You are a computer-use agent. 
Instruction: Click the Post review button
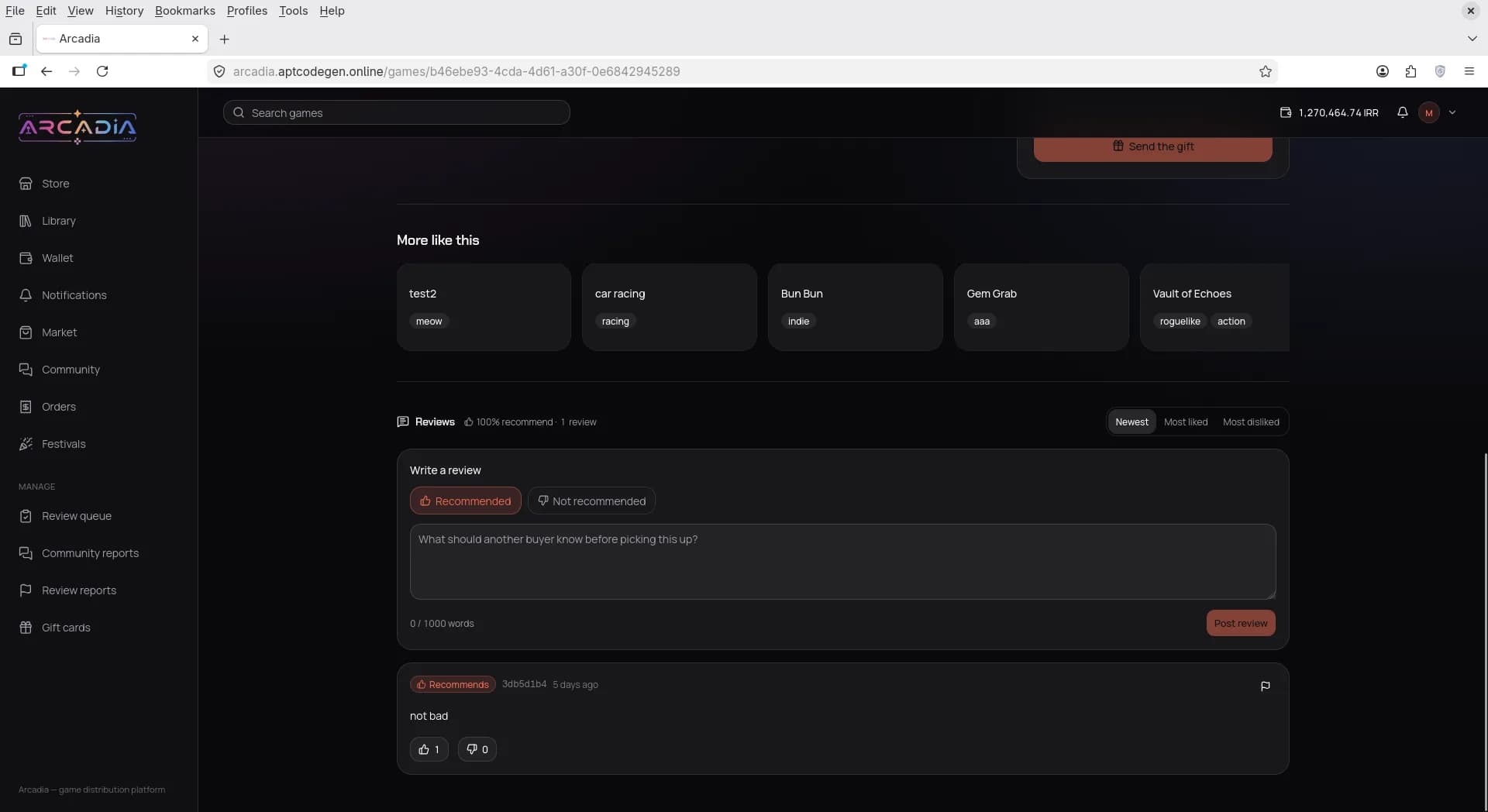[1241, 624]
